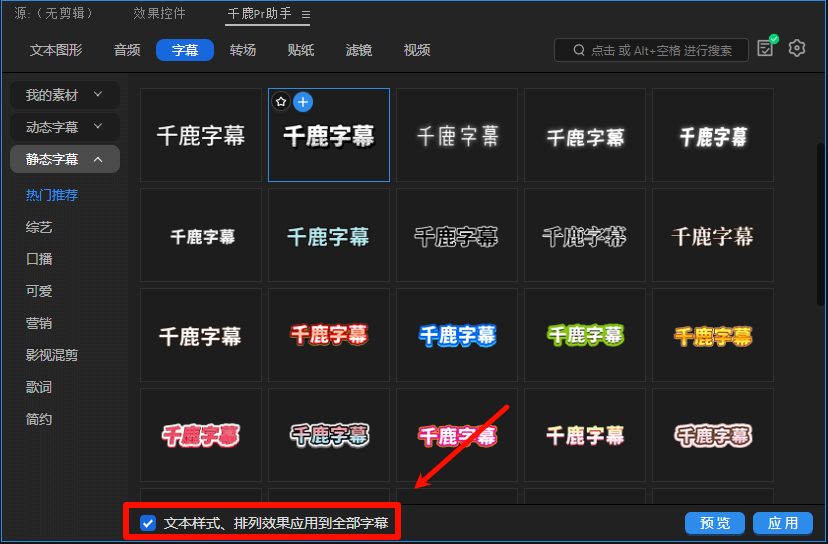Select 千鹿Pr助手 panel tab
The width and height of the screenshot is (828, 544).
point(259,13)
